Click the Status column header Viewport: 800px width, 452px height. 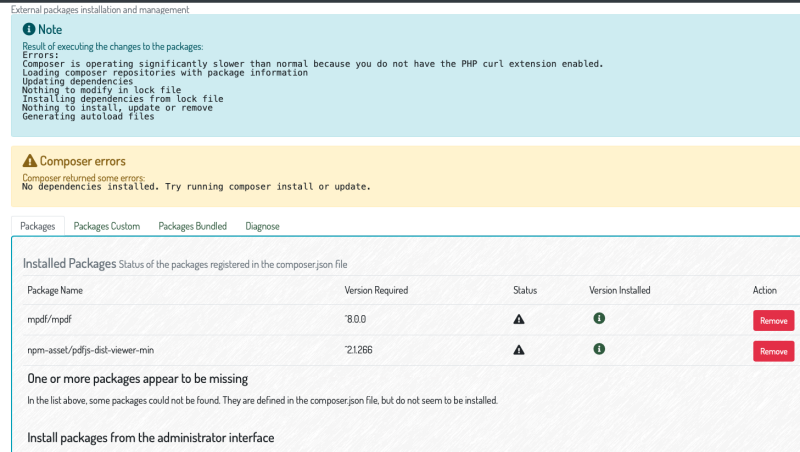coord(525,290)
